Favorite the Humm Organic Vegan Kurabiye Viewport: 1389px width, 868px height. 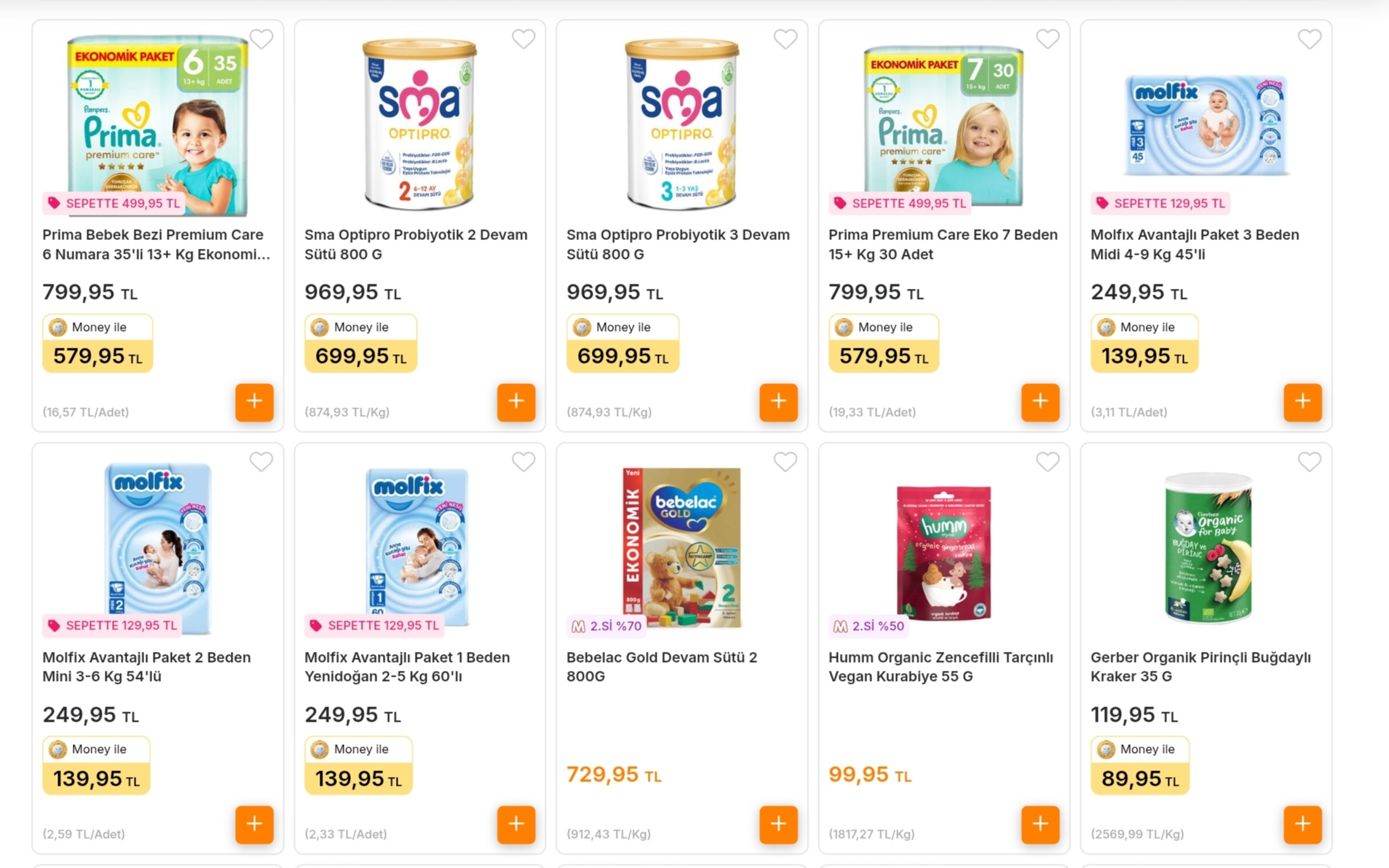1047,461
